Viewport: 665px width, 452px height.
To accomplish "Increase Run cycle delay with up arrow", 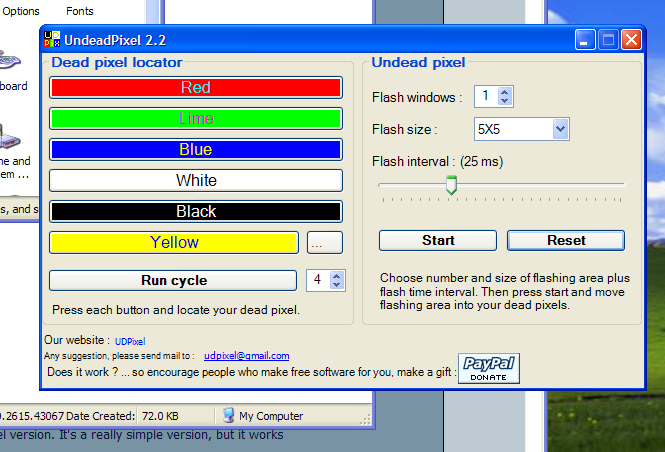I will (337, 276).
